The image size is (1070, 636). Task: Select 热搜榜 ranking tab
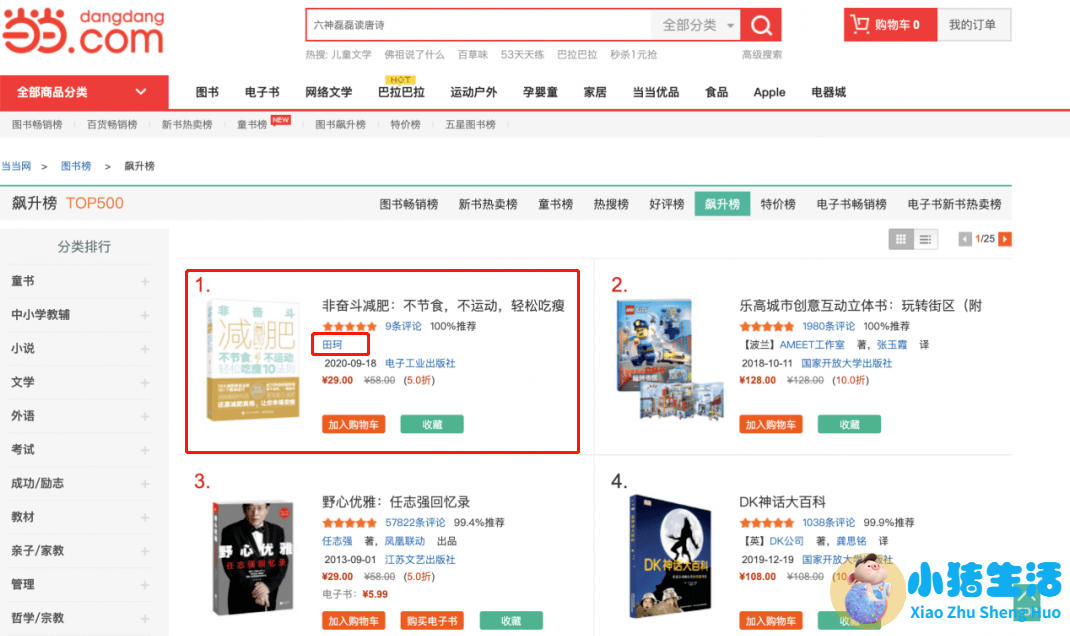tap(611, 204)
